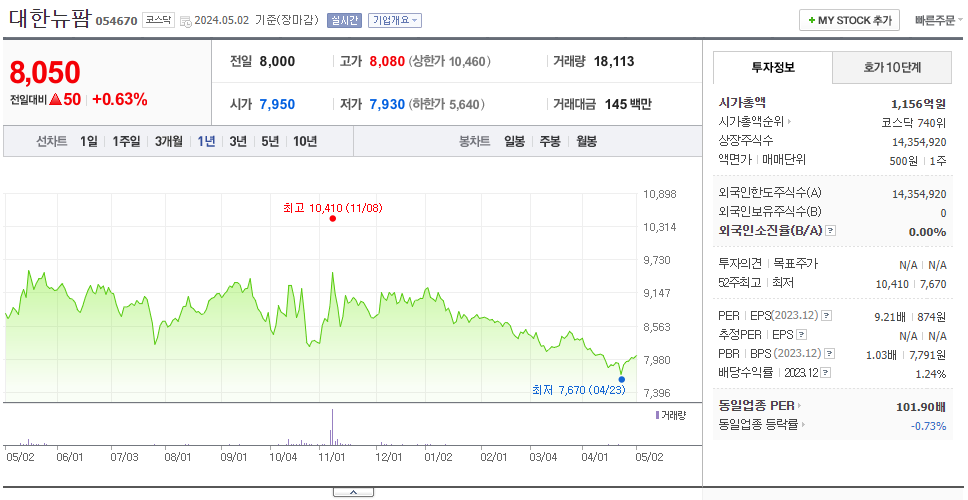Click the 시가 value 7,950
Screen dimensions: 968x500
[x=277, y=104]
